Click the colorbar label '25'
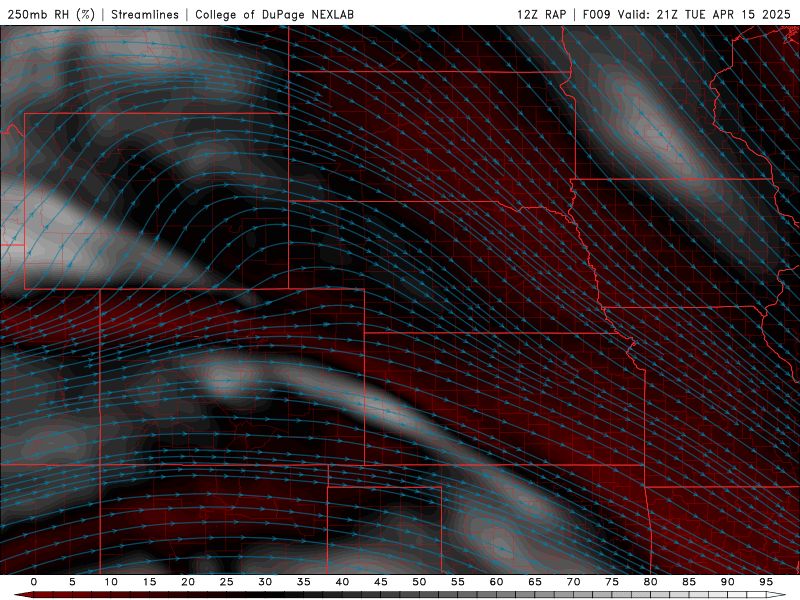The width and height of the screenshot is (800, 600). (227, 582)
